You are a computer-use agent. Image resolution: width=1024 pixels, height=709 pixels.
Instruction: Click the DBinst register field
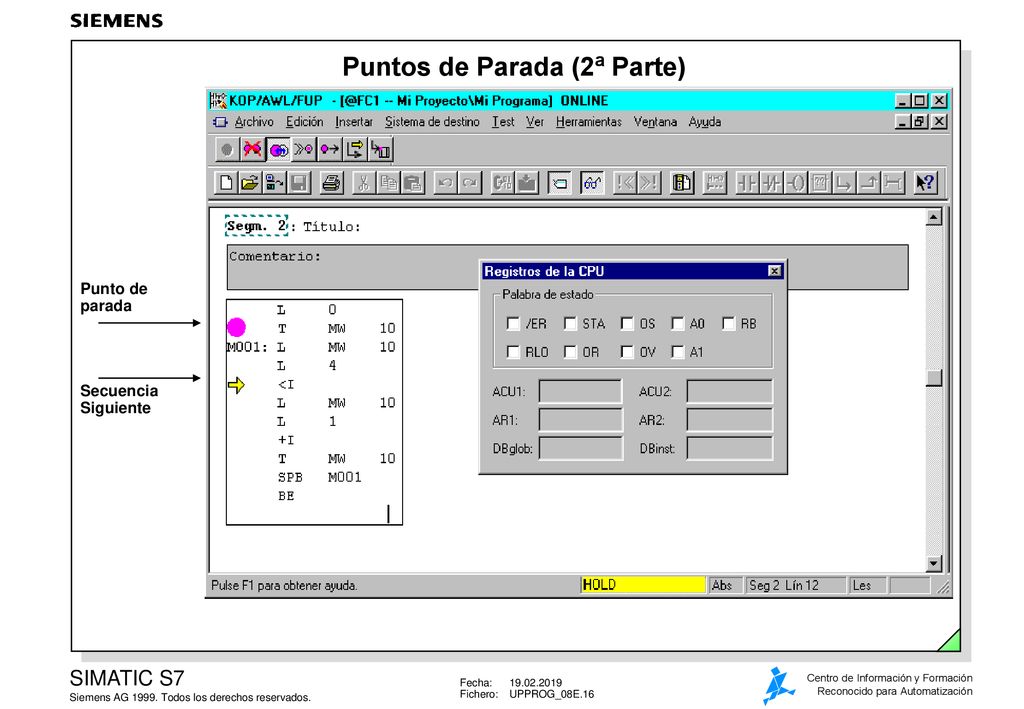[729, 449]
